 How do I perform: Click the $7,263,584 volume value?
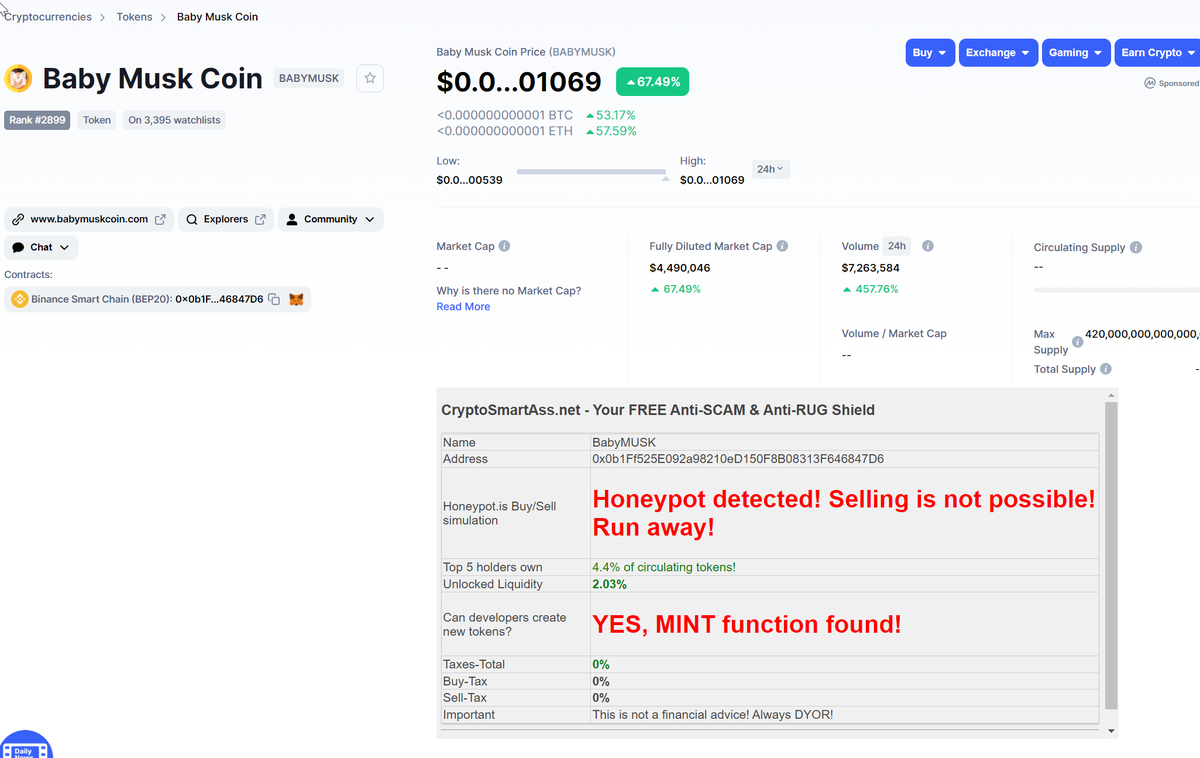[x=871, y=268]
